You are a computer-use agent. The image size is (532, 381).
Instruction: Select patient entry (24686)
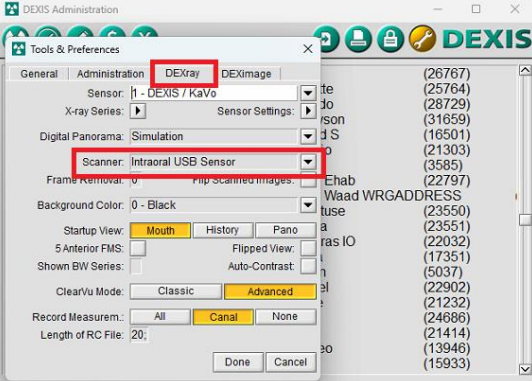click(x=446, y=318)
